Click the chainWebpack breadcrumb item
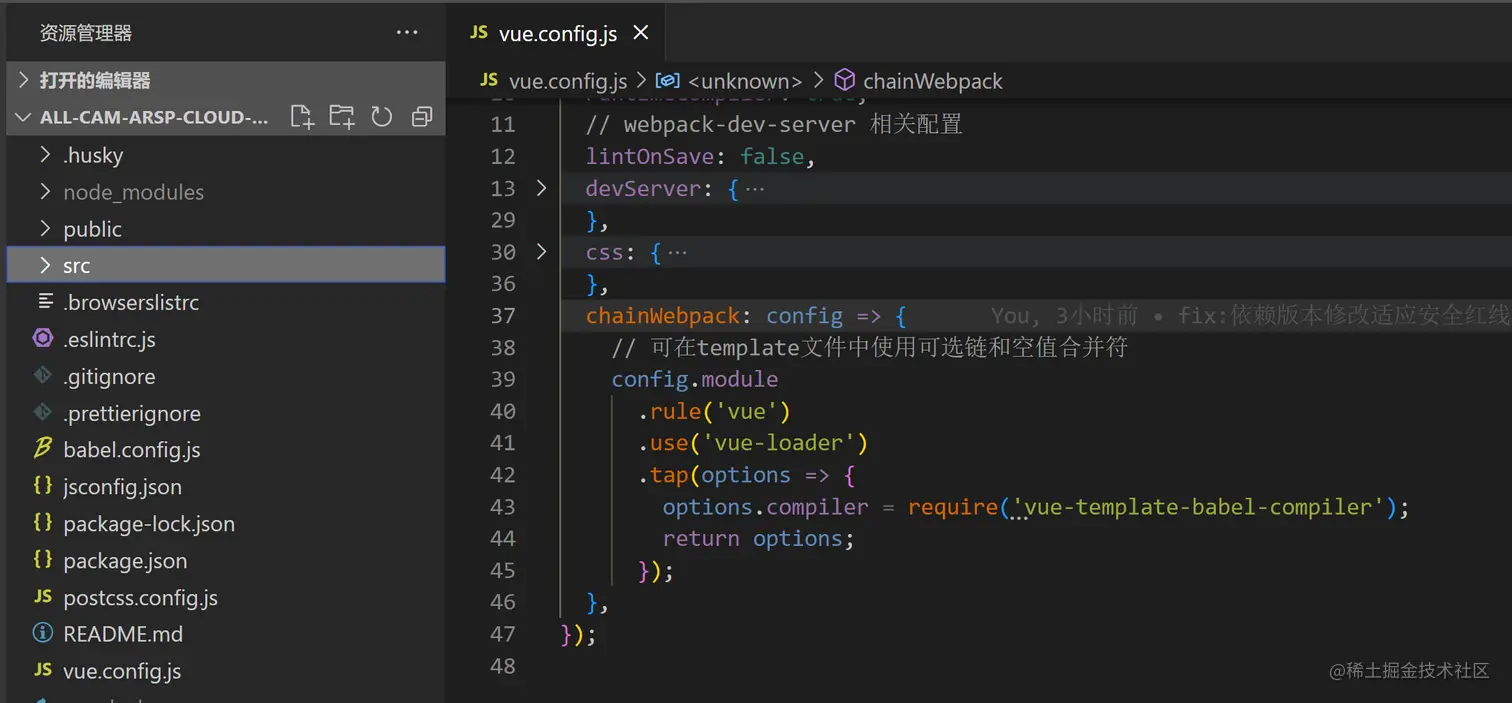The height and width of the screenshot is (703, 1512). [932, 81]
